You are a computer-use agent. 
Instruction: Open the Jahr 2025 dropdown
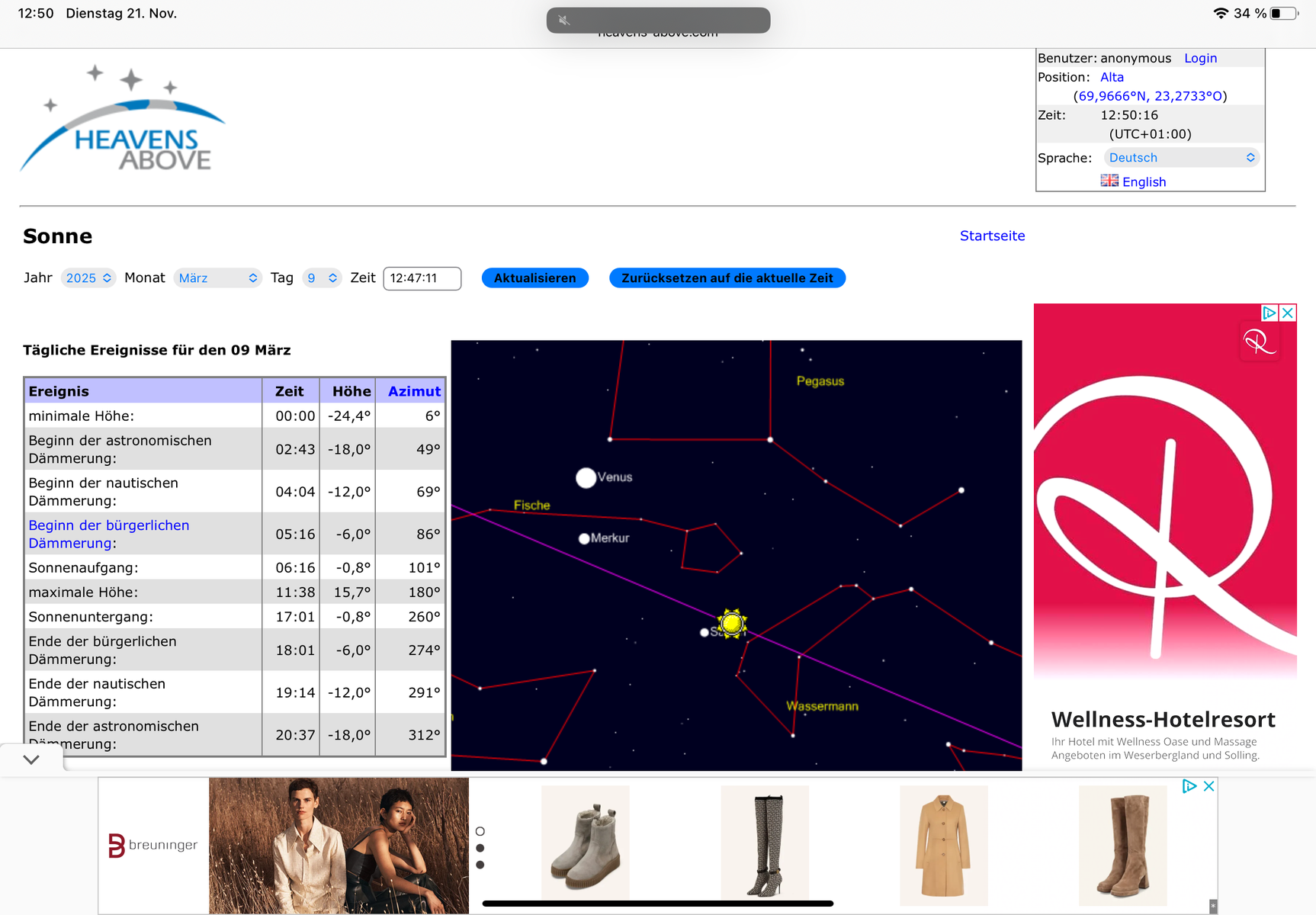(88, 278)
